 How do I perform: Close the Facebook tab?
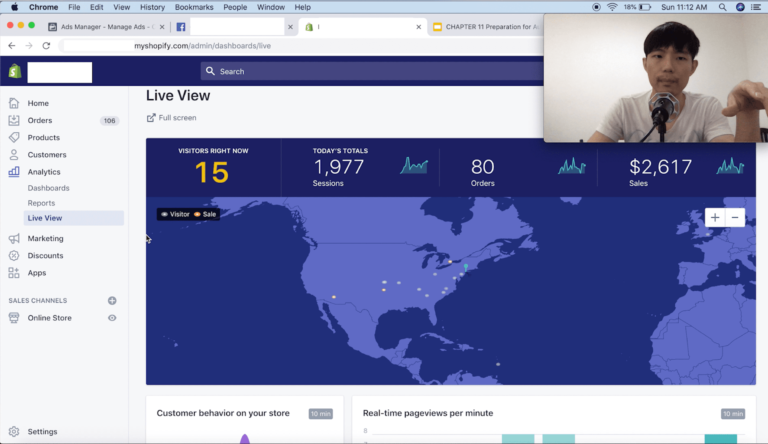point(290,27)
